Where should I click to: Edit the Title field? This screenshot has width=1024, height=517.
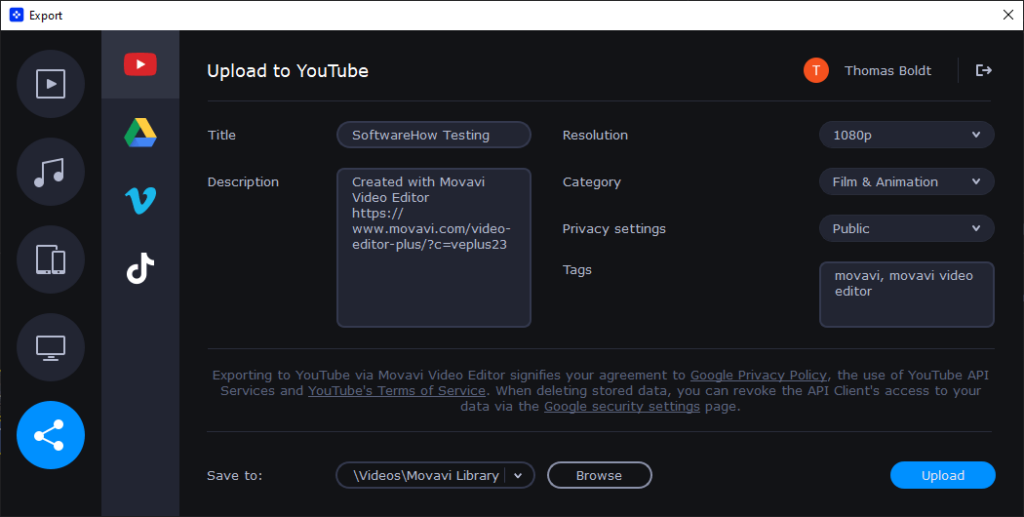434,135
